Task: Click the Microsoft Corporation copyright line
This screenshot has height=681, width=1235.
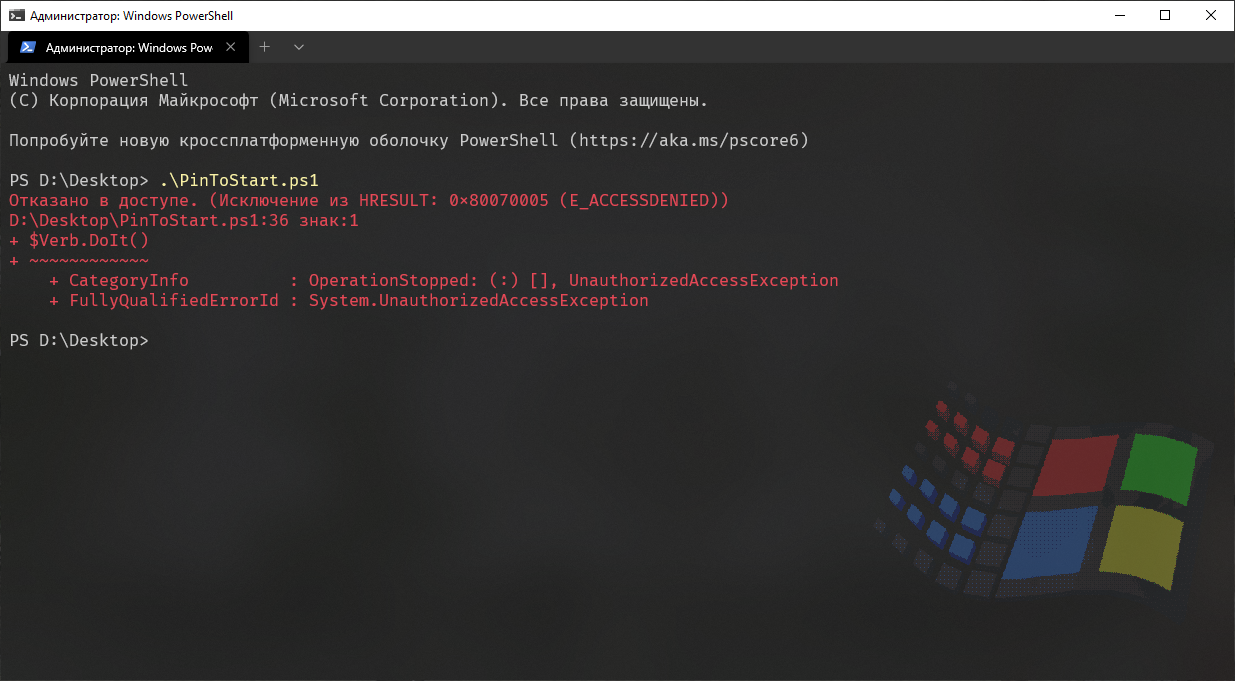Action: [x=359, y=101]
